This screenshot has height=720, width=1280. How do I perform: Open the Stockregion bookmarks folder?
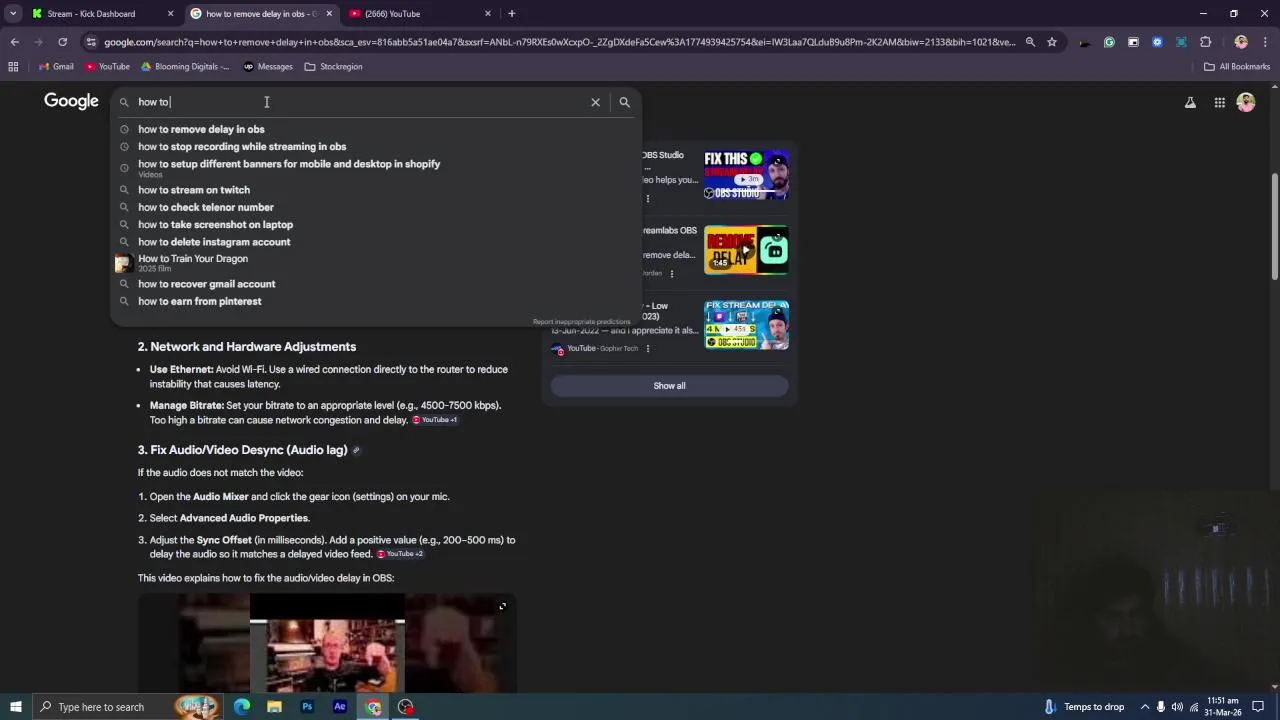coord(333,67)
